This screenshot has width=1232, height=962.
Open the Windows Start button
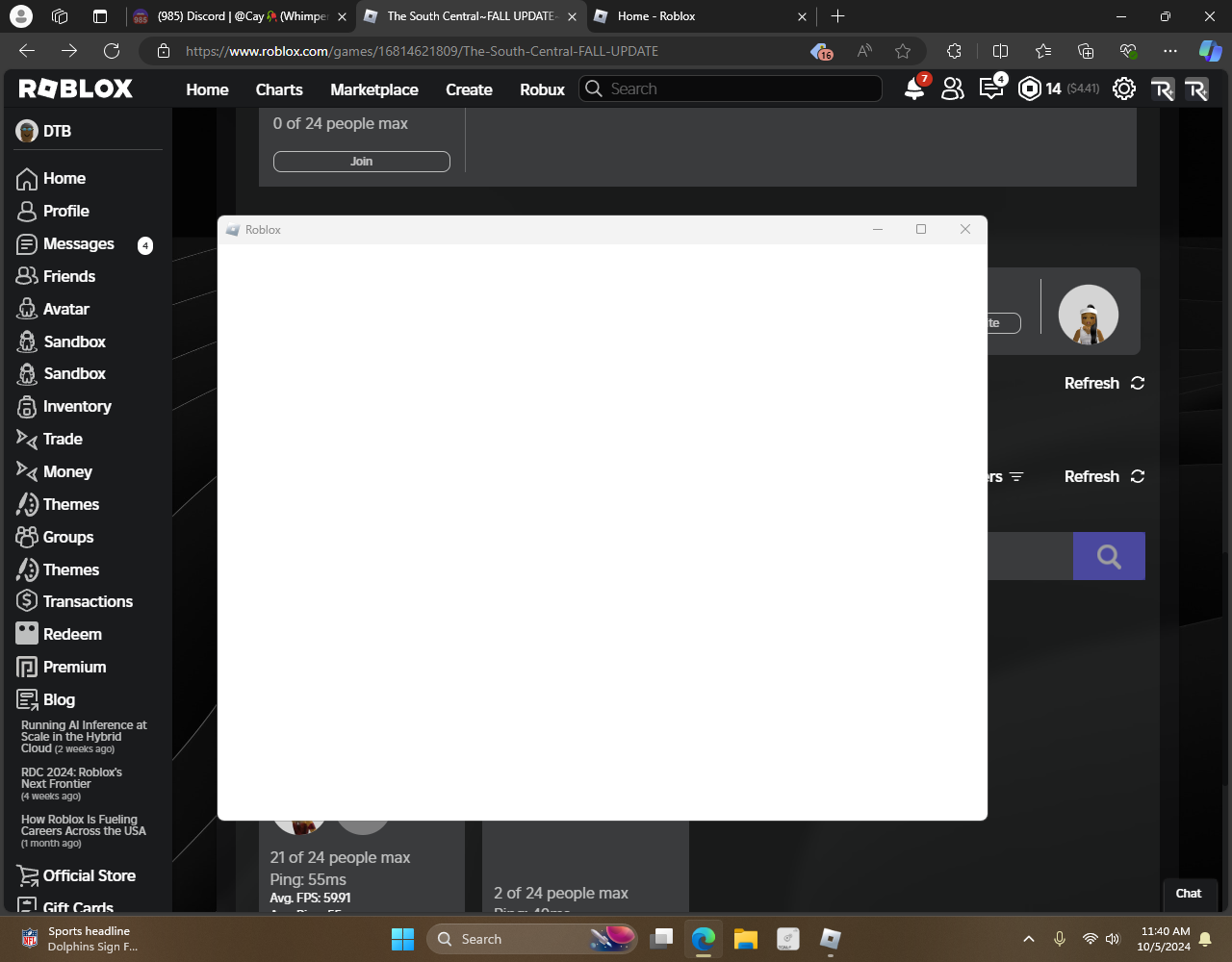tap(402, 939)
